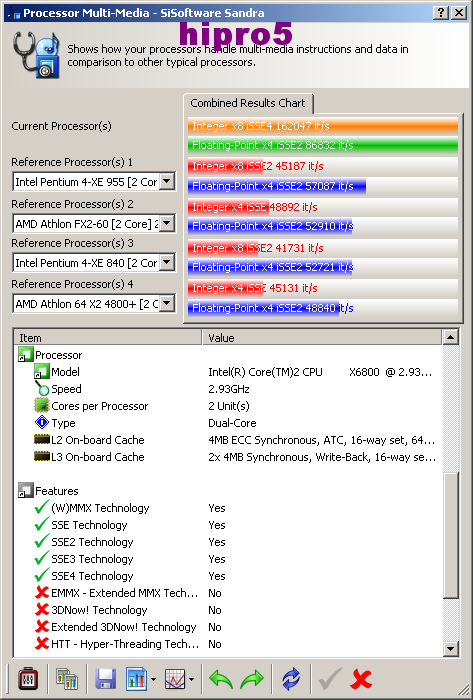Click the Value column header
473x700 pixels.
(322, 338)
